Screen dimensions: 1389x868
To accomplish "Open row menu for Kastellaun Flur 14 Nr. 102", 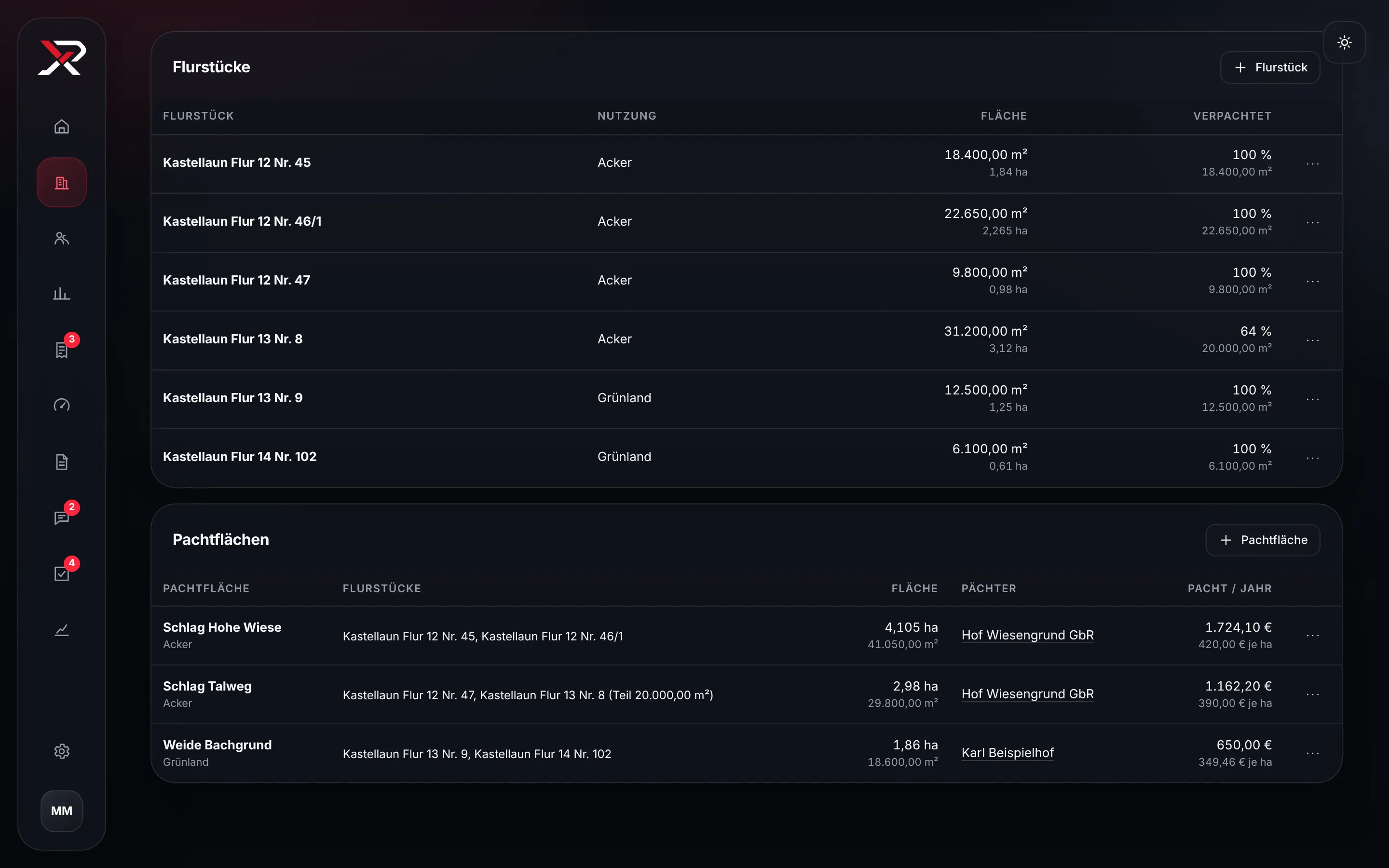I will pos(1313,458).
